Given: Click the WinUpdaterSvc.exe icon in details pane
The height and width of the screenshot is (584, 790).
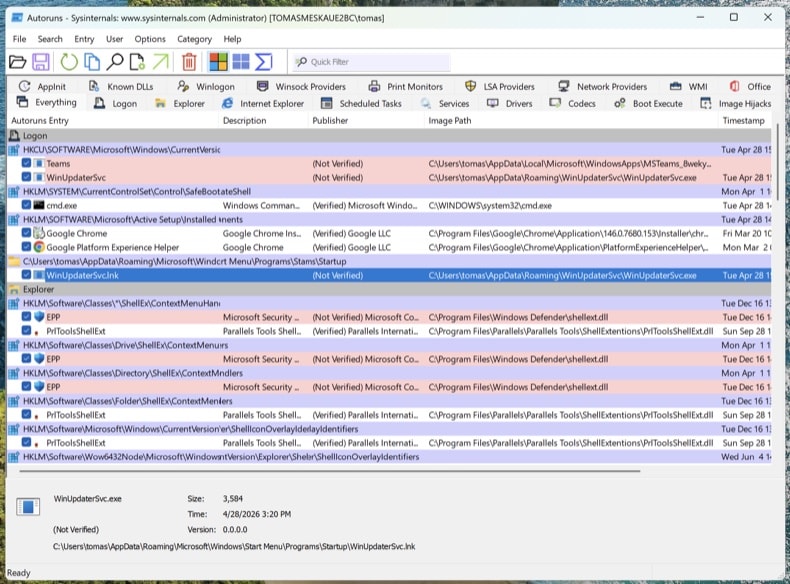Looking at the screenshot, I should point(28,506).
